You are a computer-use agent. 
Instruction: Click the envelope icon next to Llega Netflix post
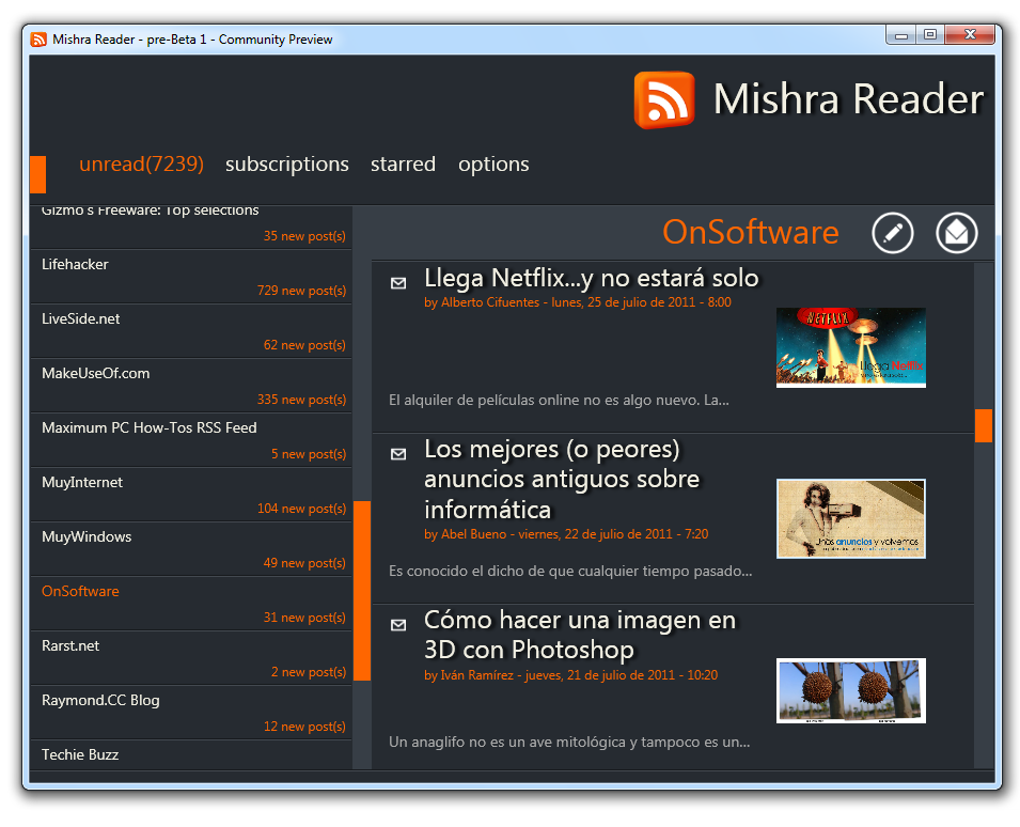coord(398,283)
